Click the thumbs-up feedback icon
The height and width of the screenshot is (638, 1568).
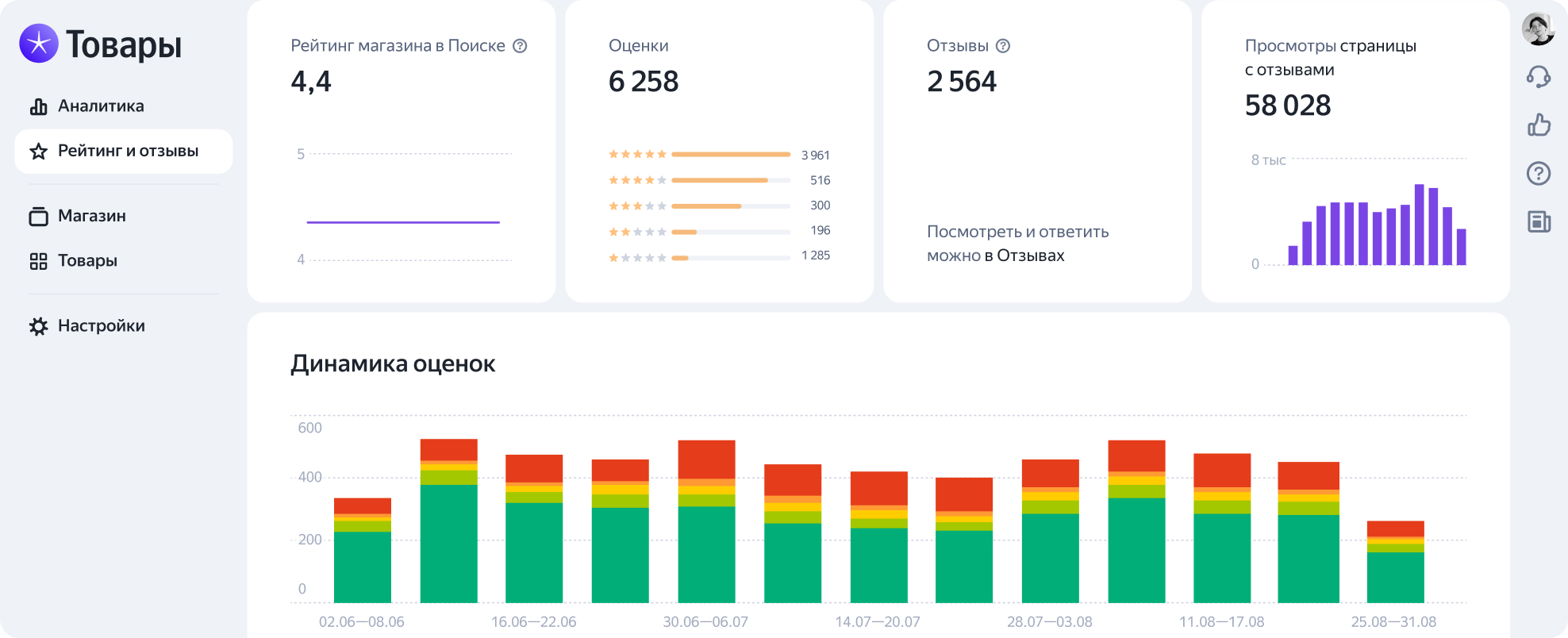coord(1539,125)
